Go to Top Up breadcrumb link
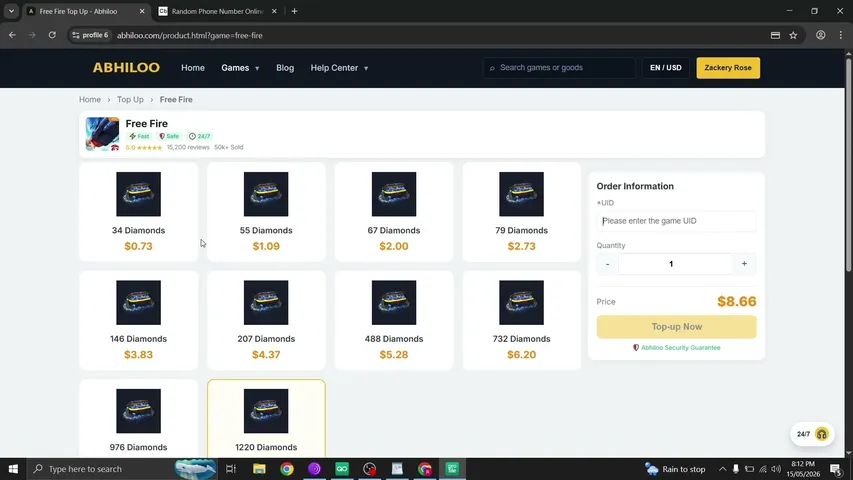 pos(130,100)
